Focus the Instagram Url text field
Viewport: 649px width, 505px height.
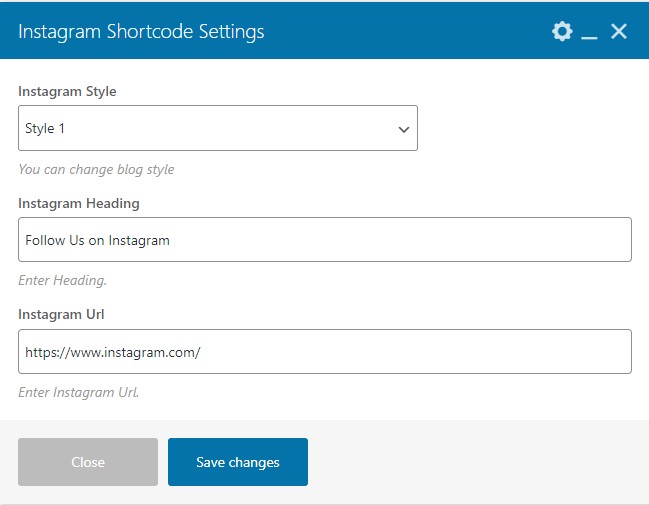[325, 351]
